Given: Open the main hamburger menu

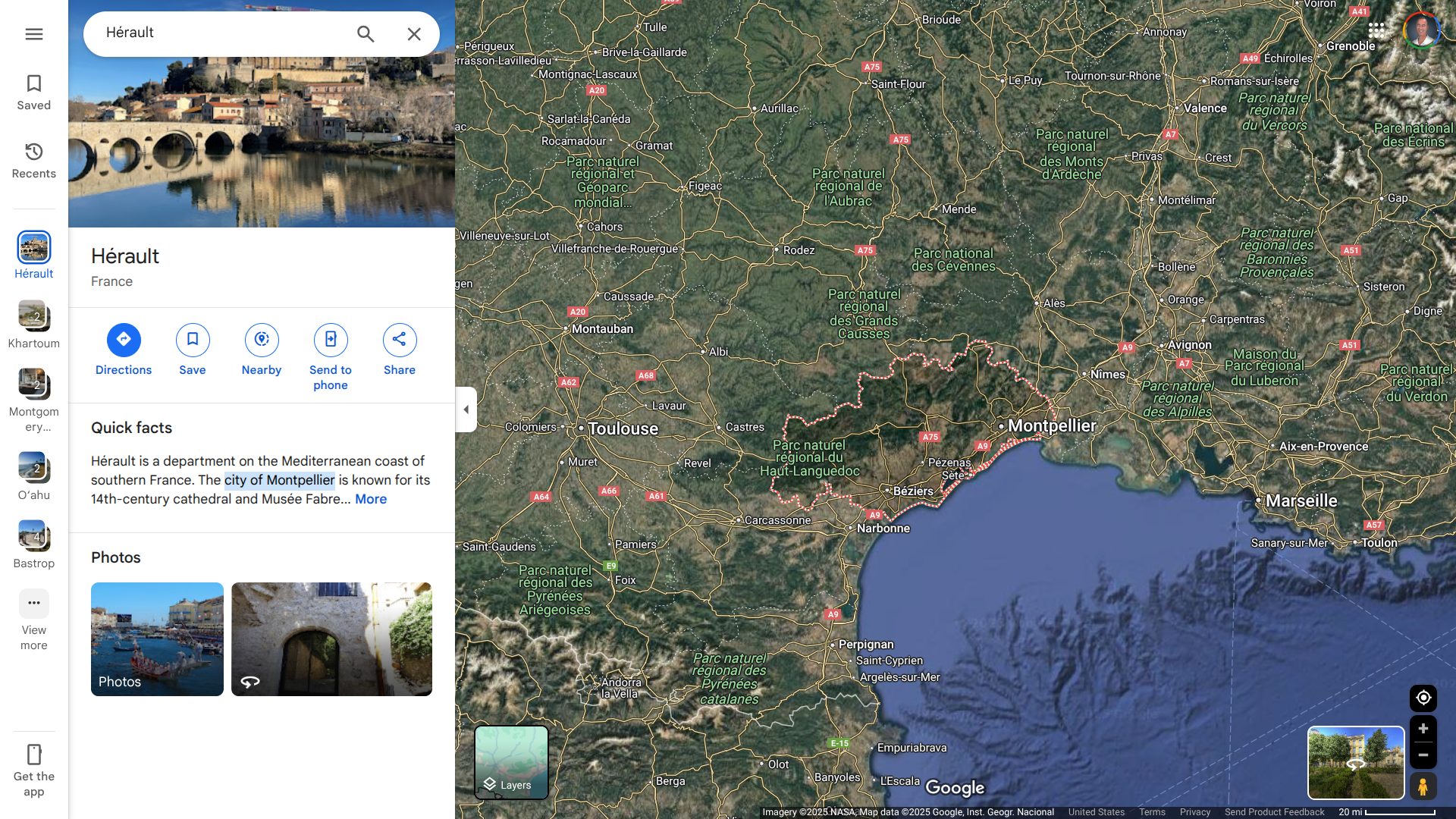Looking at the screenshot, I should point(34,34).
